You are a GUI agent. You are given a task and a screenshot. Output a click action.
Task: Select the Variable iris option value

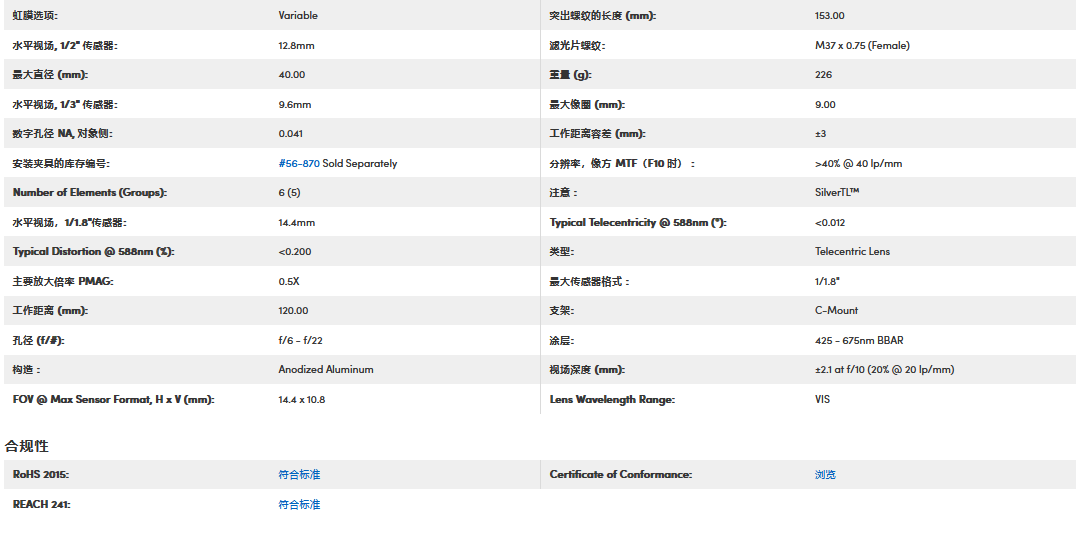pyautogui.click(x=298, y=16)
